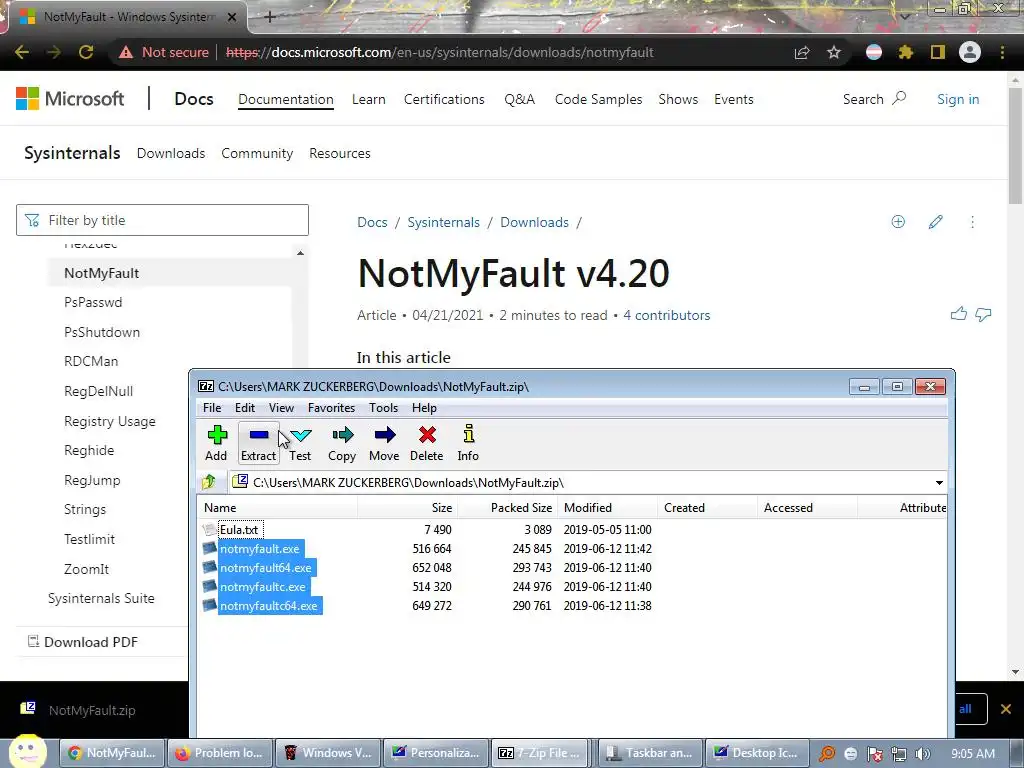
Task: Give the article a thumbs down
Action: [984, 315]
